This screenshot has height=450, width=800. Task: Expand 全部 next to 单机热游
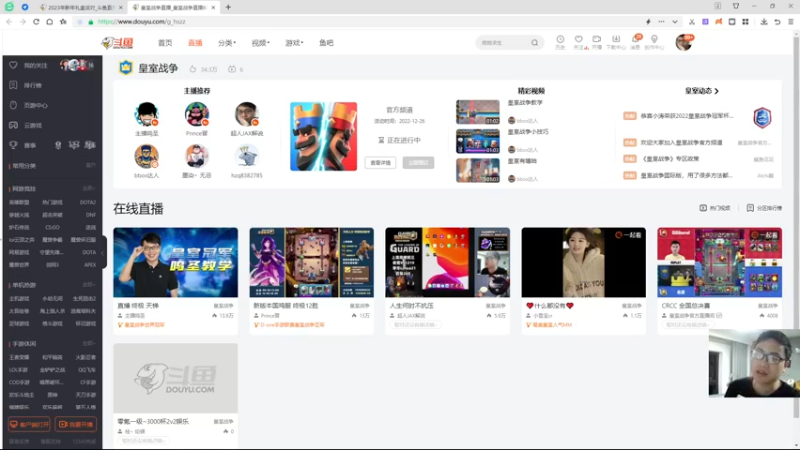click(89, 285)
